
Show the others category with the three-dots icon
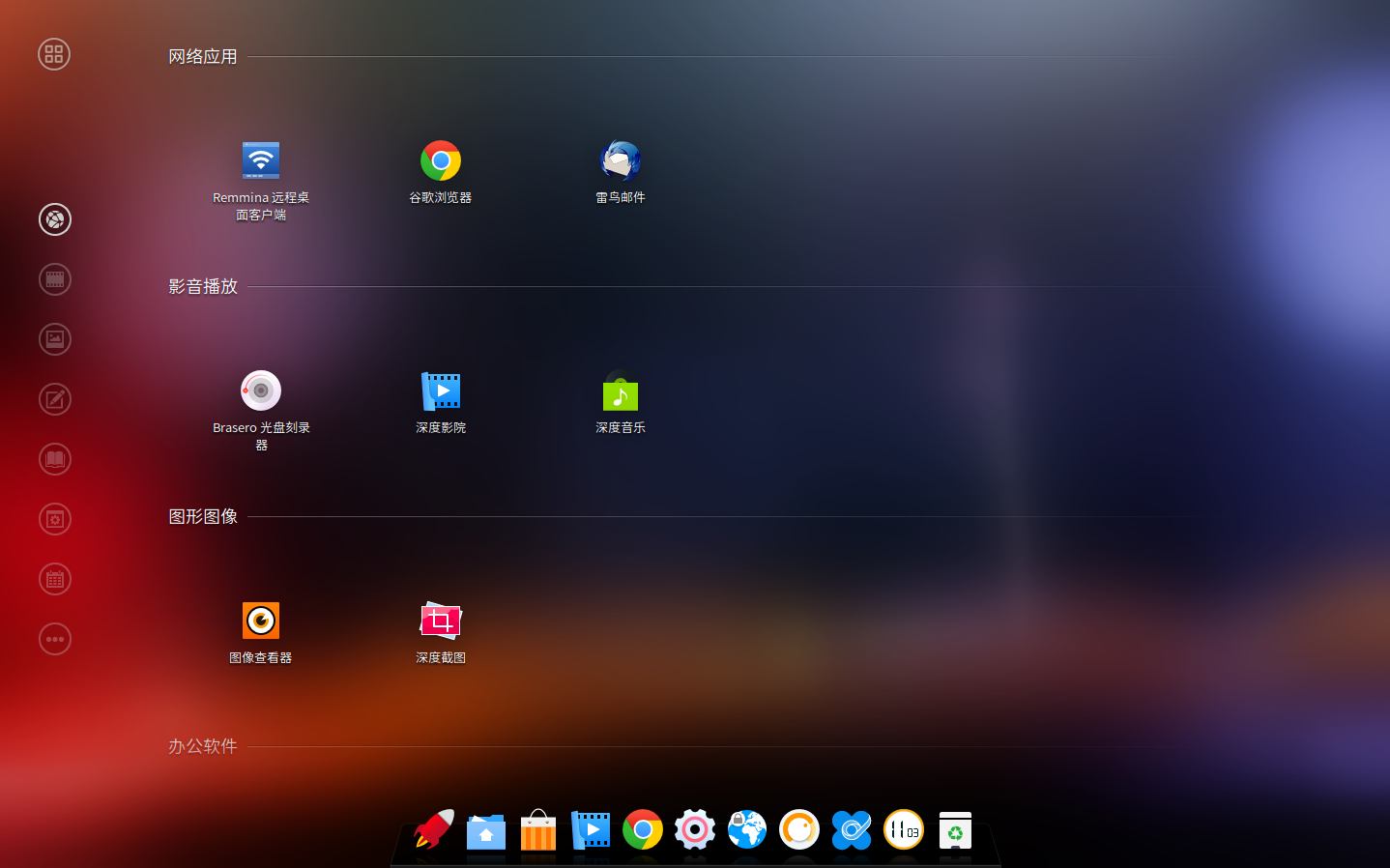[55, 639]
